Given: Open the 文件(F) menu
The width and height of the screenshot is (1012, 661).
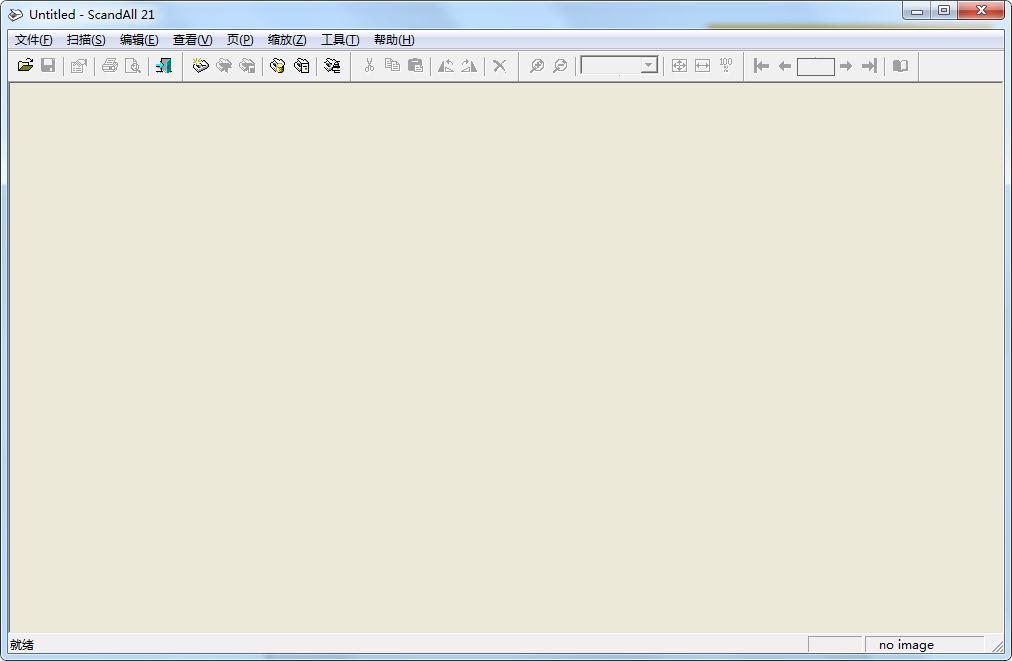Looking at the screenshot, I should tap(33, 40).
